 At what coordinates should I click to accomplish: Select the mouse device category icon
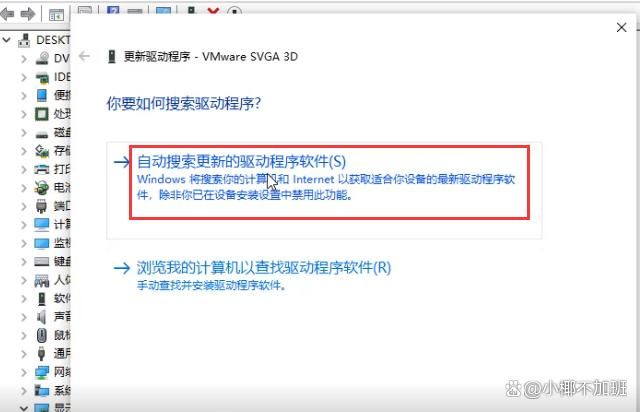41,335
